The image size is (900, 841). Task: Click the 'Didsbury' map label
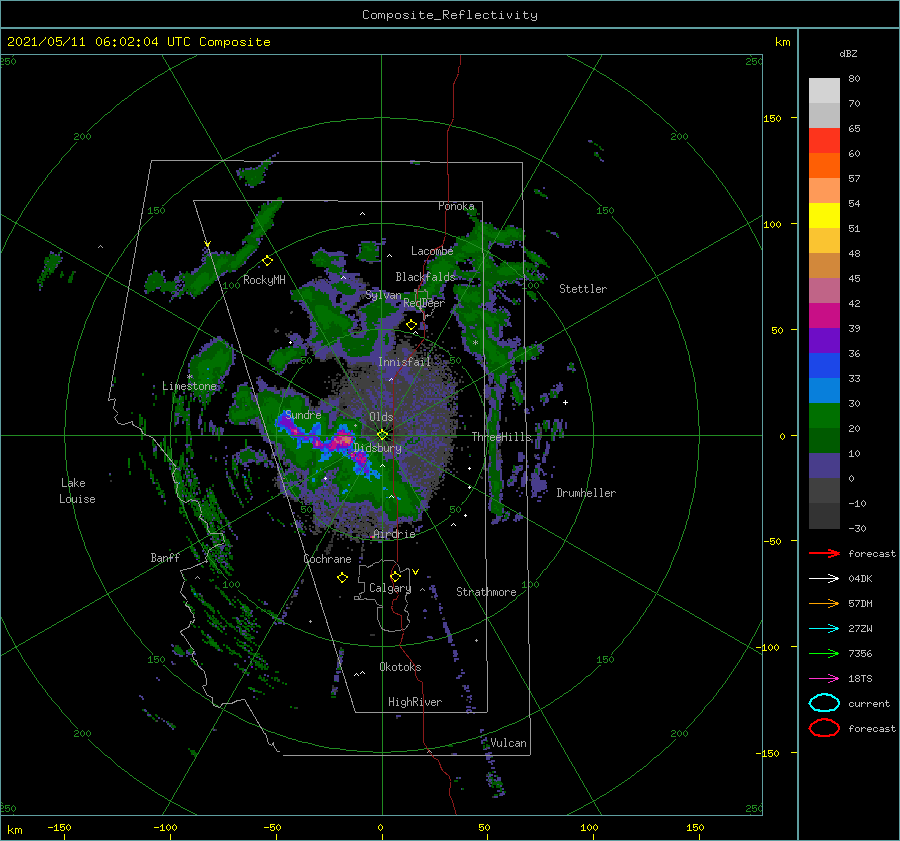[378, 448]
